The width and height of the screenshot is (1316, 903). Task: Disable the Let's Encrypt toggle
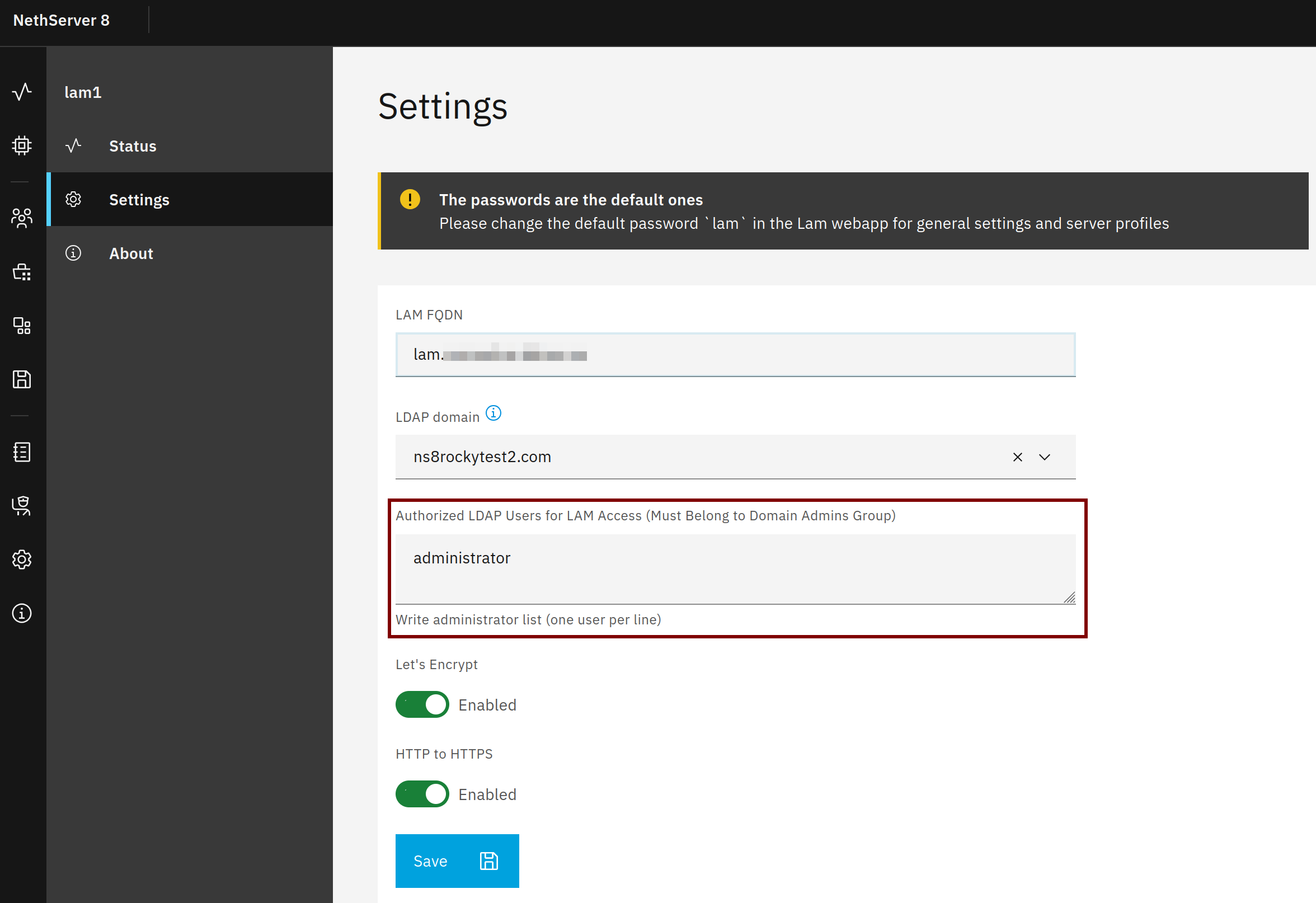pos(422,705)
